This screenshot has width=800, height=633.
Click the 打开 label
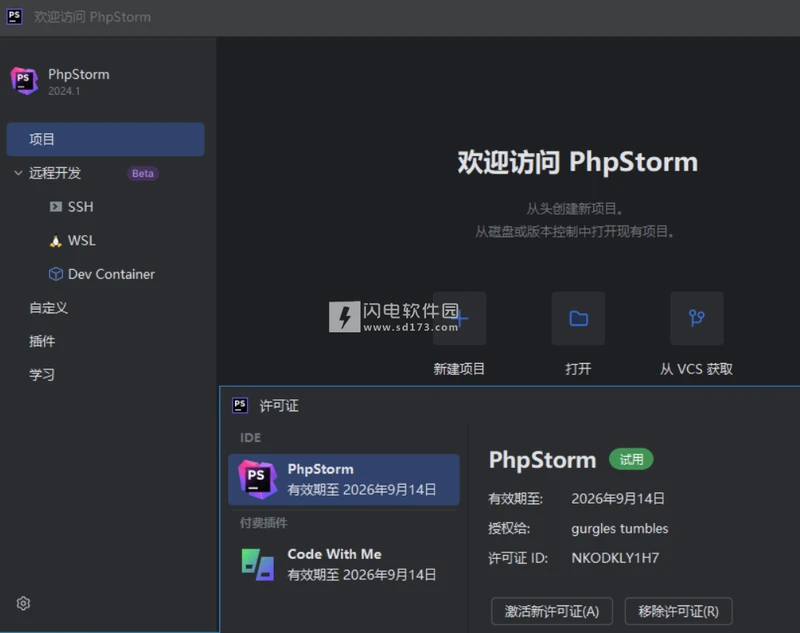(x=578, y=369)
